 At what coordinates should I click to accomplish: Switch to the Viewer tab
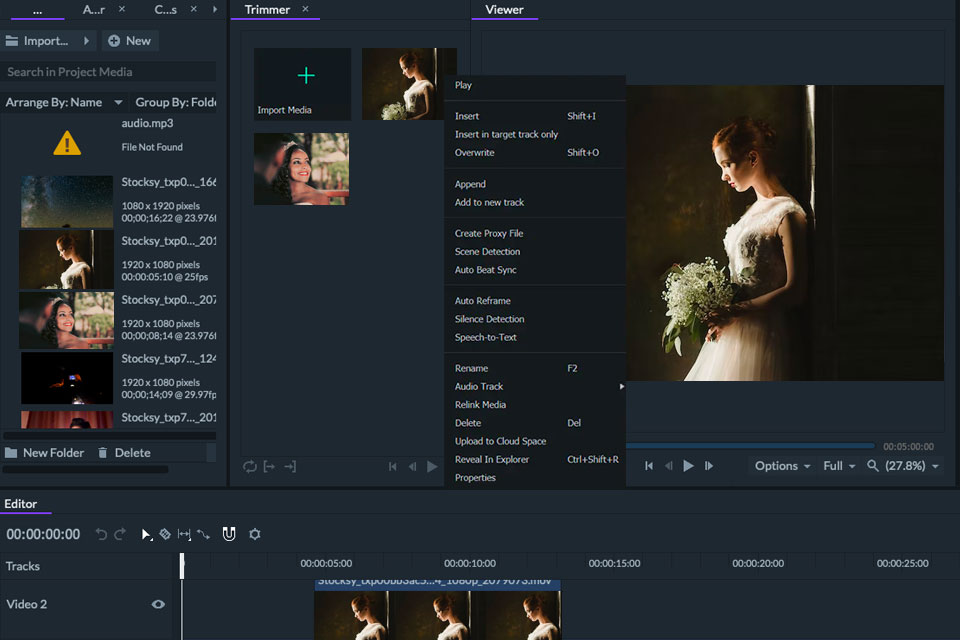504,10
